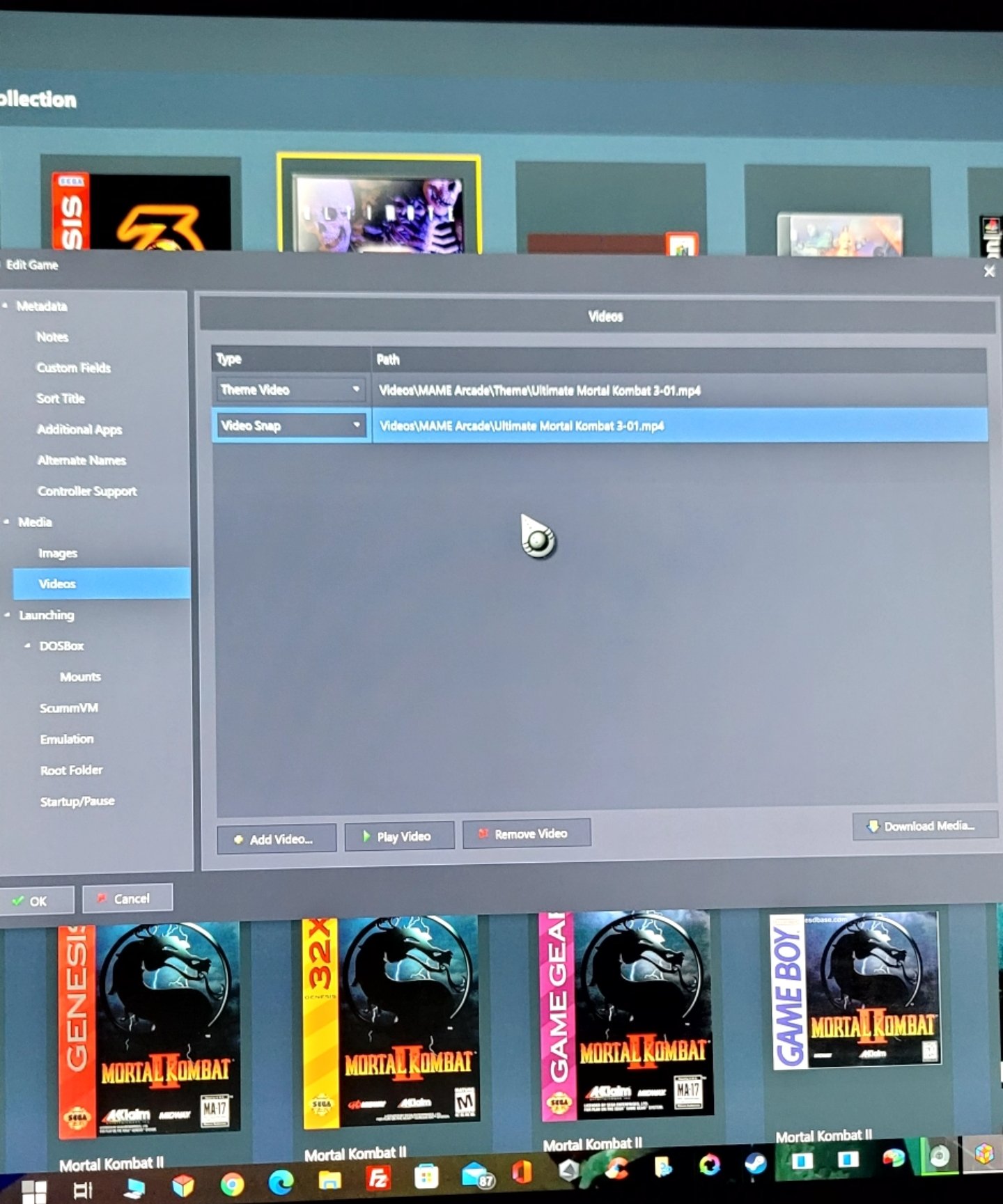Select Videos under Media
This screenshot has height=1204, width=1003.
click(x=101, y=584)
